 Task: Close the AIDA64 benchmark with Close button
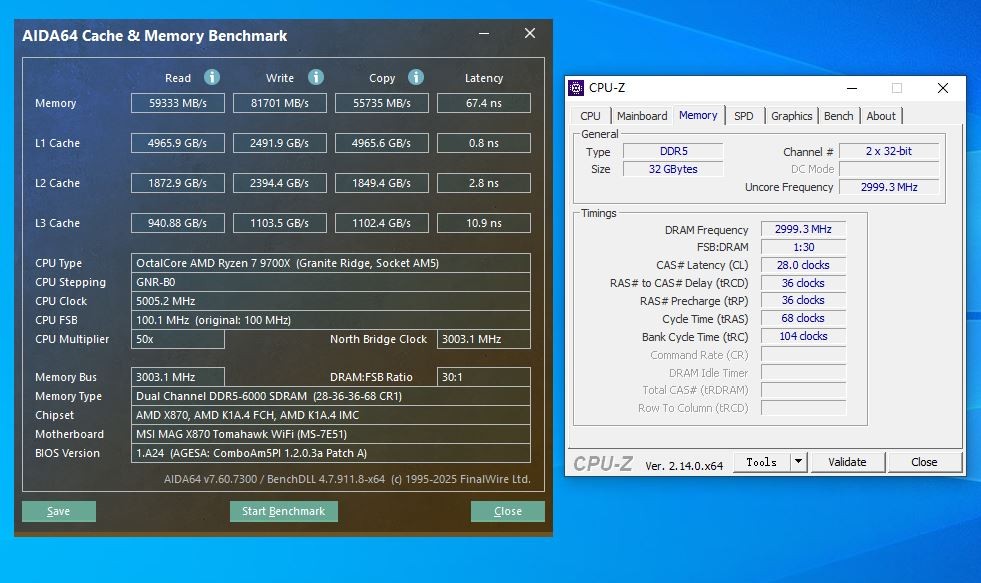point(507,511)
